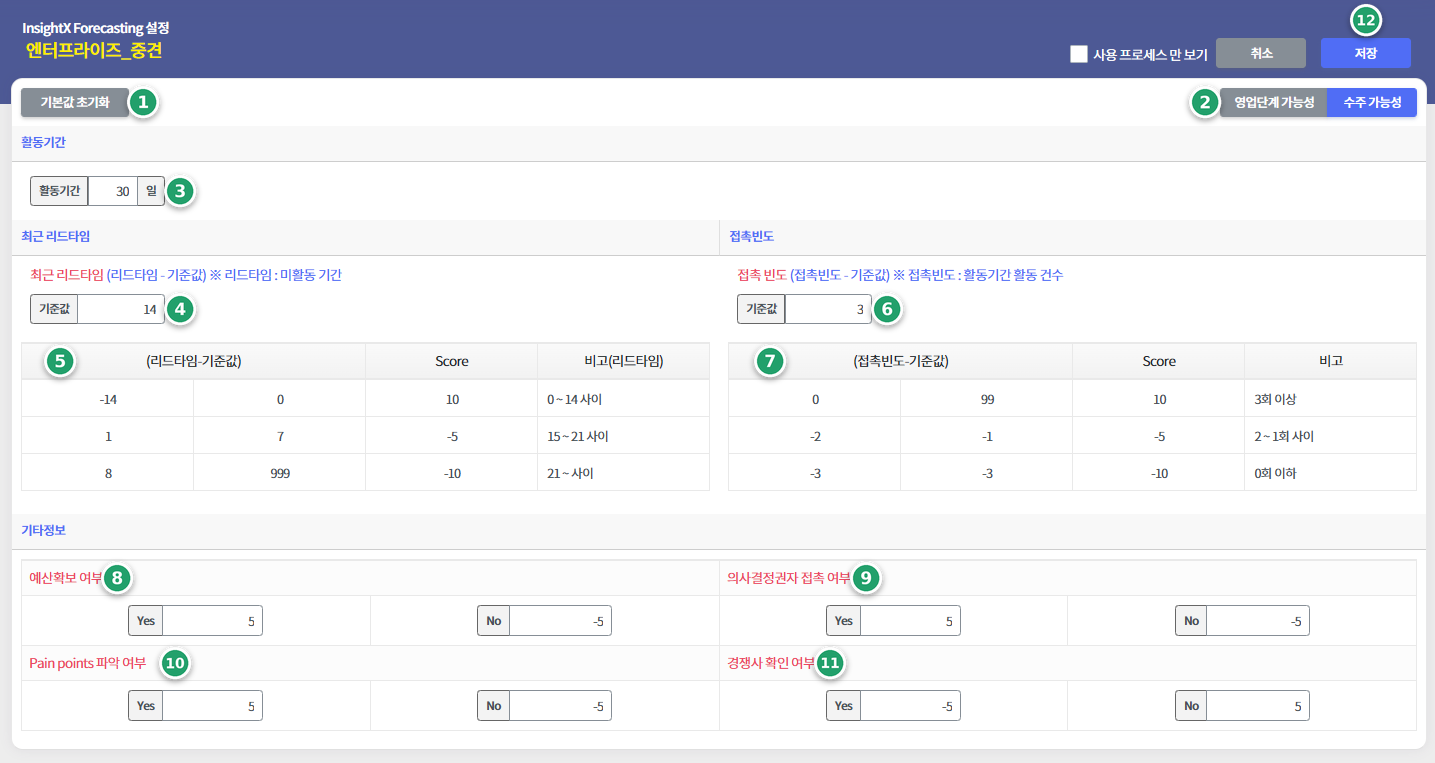Edit the 활동기간 days input field
Viewport: 1435px width, 763px height.
coord(112,191)
